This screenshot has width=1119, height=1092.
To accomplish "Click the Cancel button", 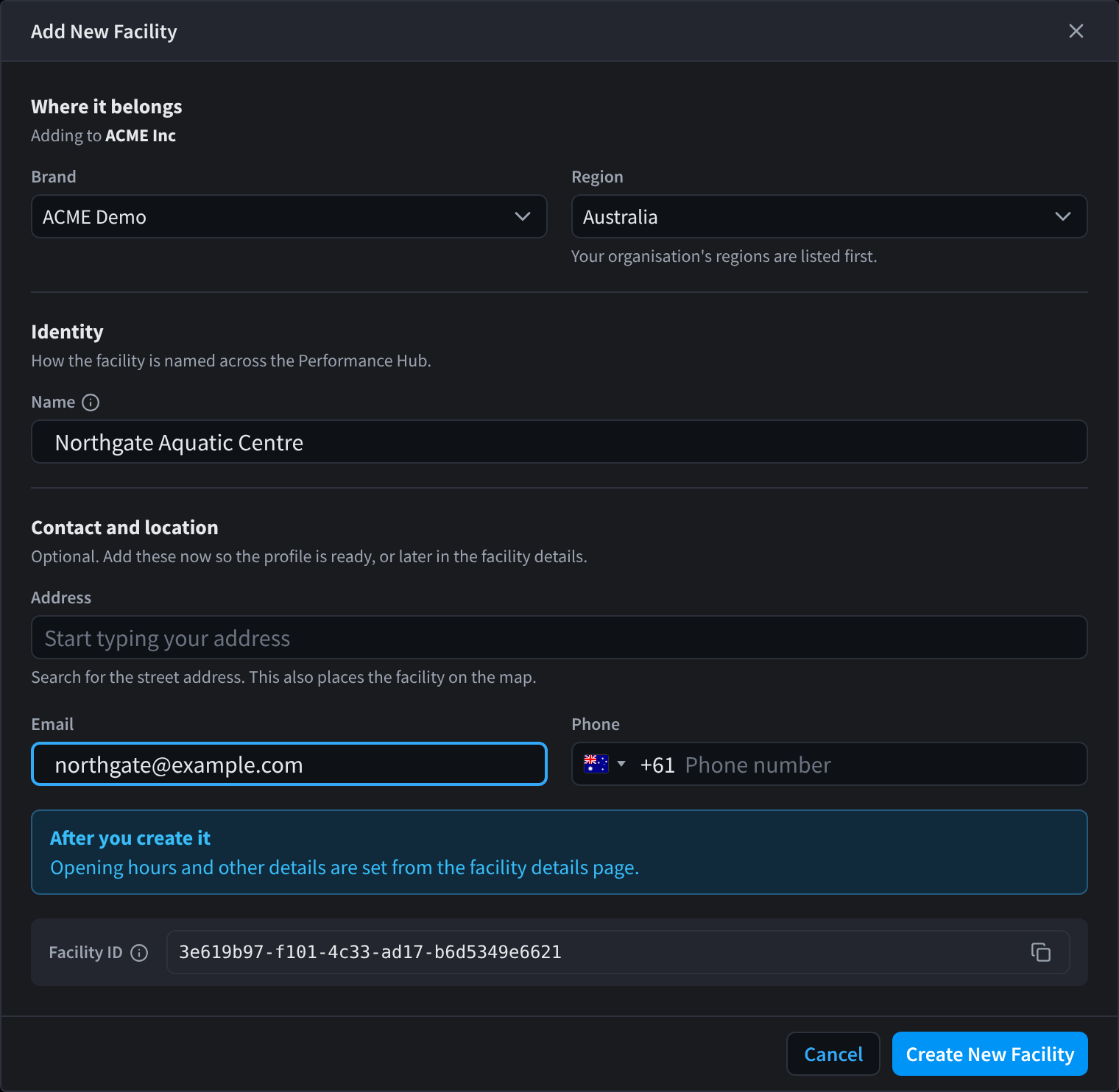I will 833,1054.
